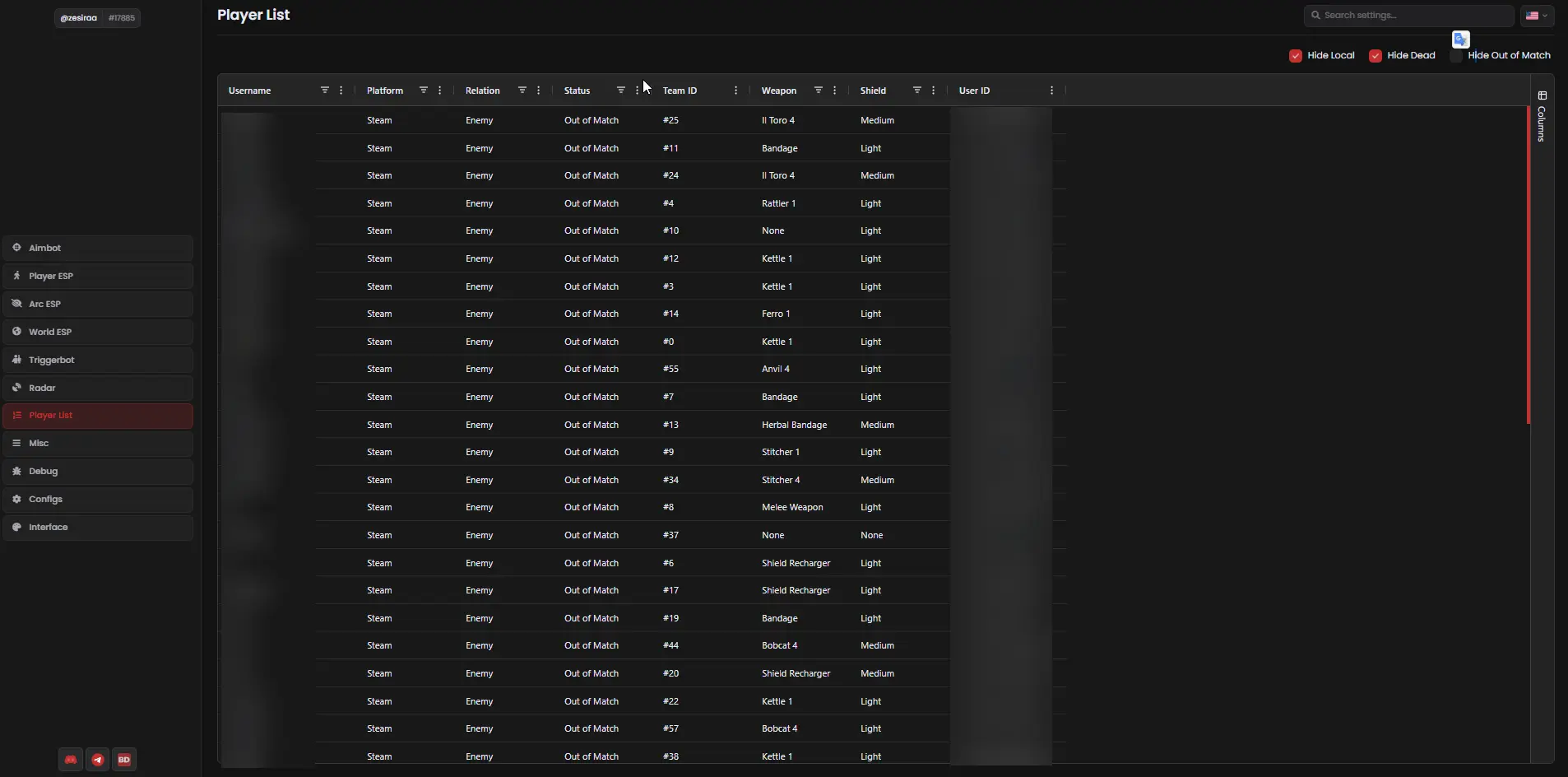Screen dimensions: 1568x777
Task: Enable the Hide Out of Match checkbox
Action: 1456,56
